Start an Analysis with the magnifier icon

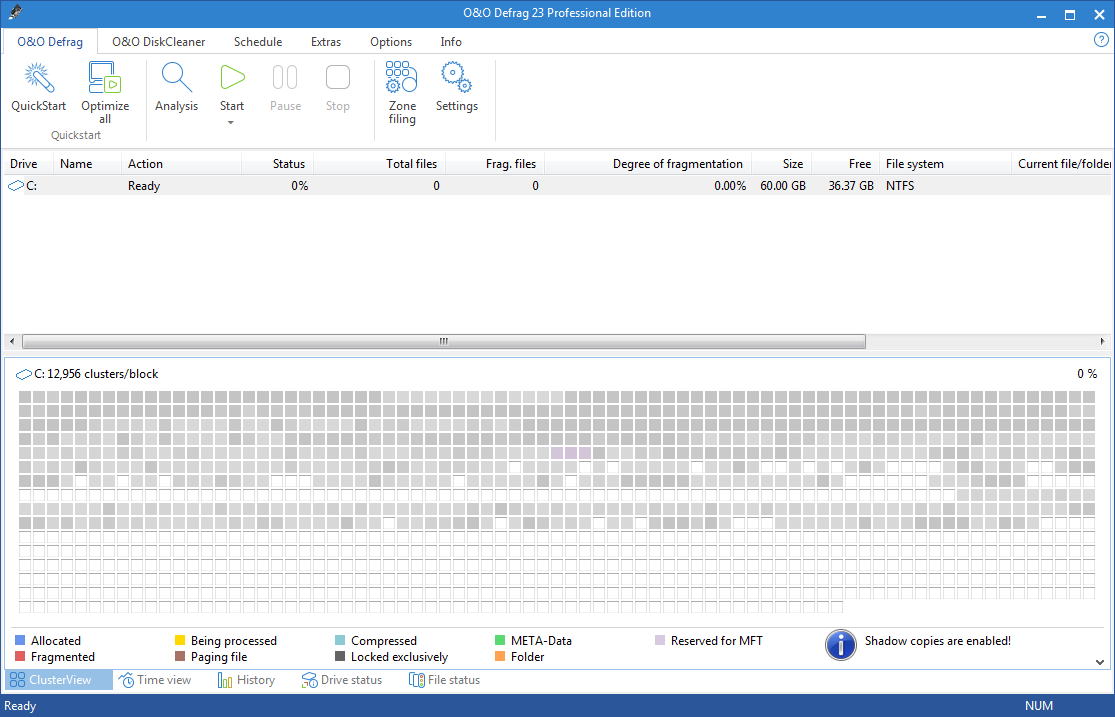click(176, 78)
